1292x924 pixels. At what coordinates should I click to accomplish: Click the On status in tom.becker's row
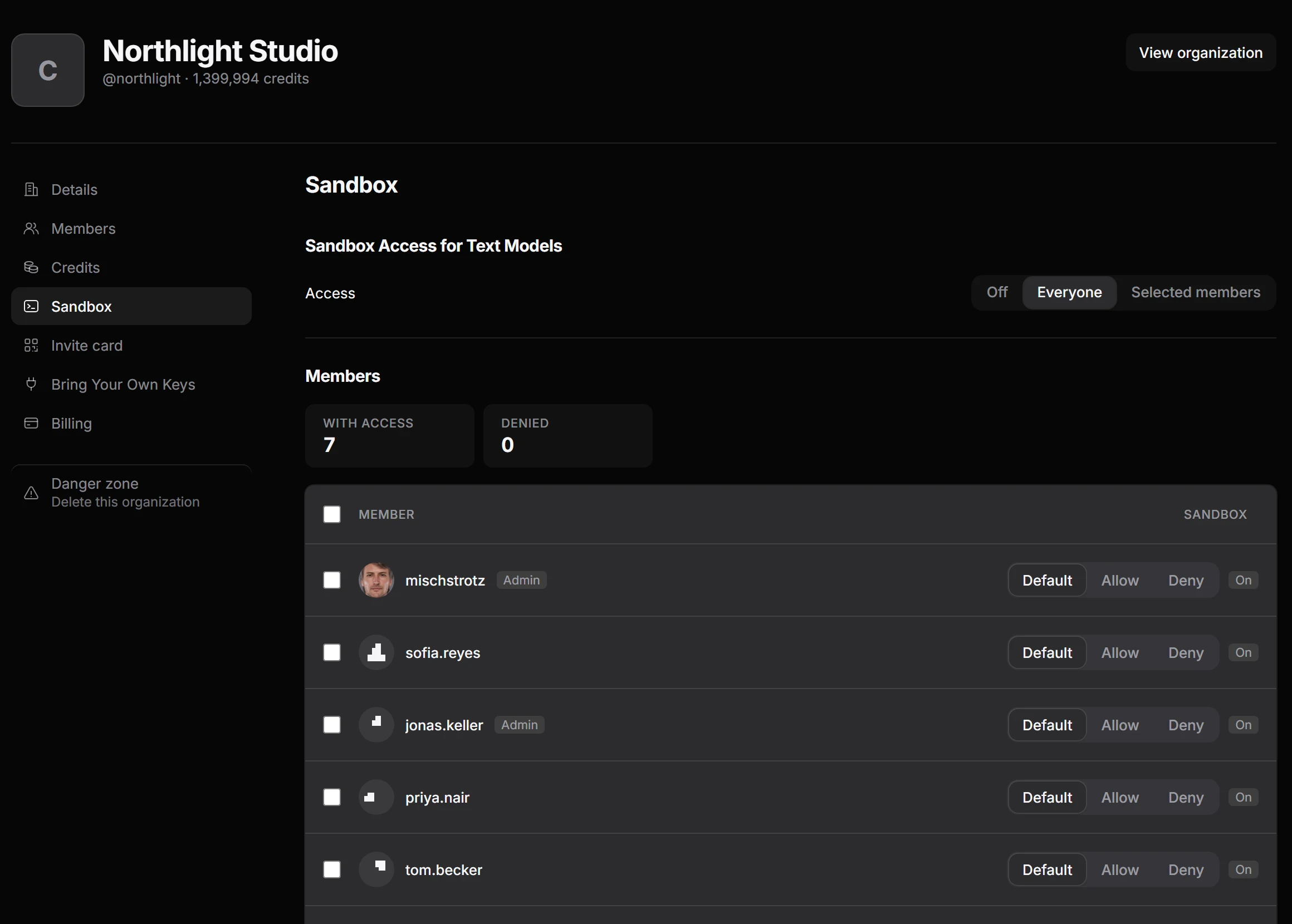[x=1243, y=869]
